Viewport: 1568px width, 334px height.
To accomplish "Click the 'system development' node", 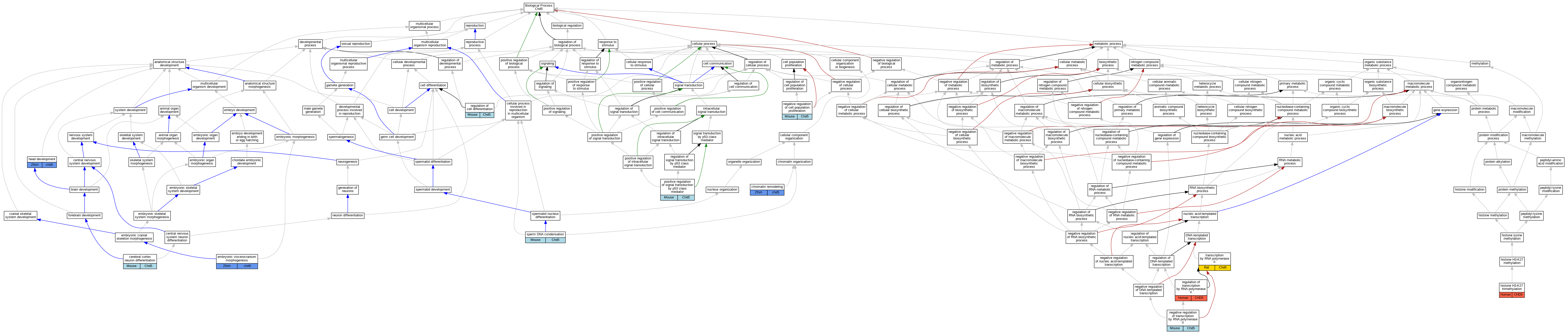I will (130, 110).
